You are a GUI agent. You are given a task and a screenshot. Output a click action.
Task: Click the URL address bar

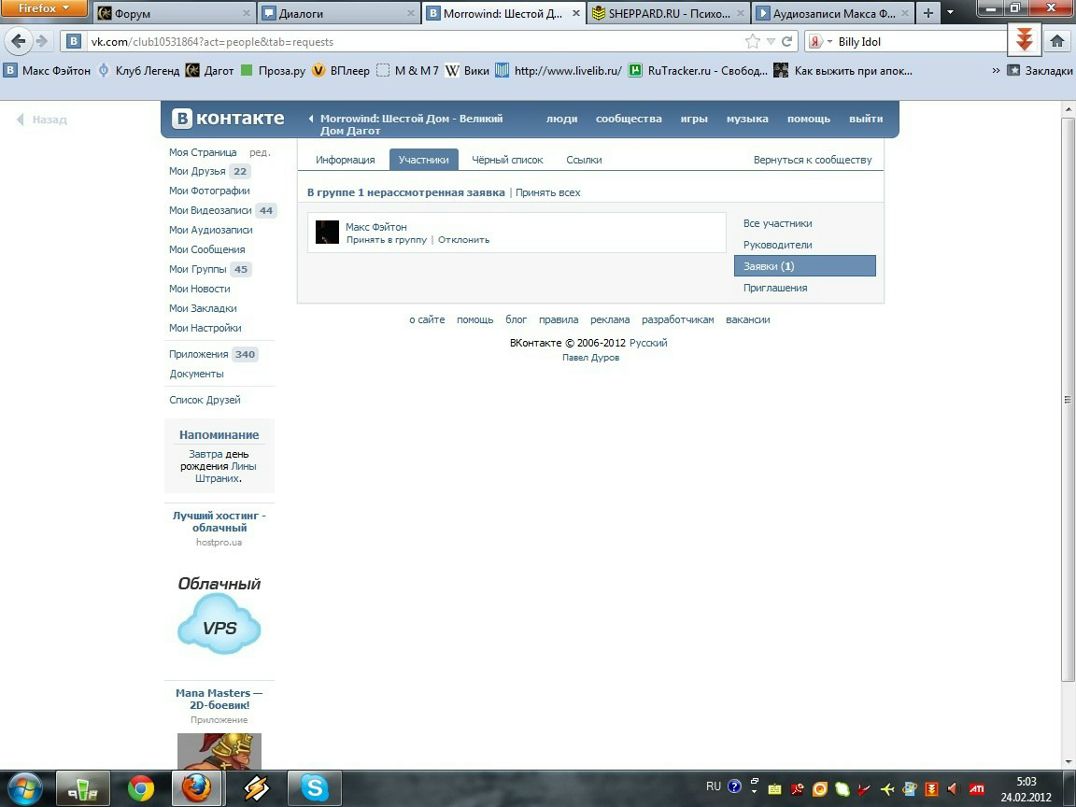(400, 42)
